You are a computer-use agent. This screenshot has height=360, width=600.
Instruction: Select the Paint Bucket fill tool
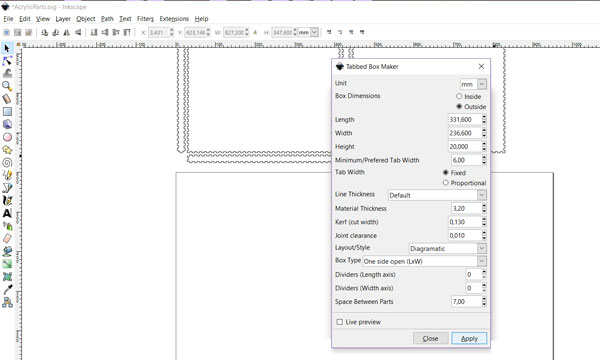tap(7, 251)
